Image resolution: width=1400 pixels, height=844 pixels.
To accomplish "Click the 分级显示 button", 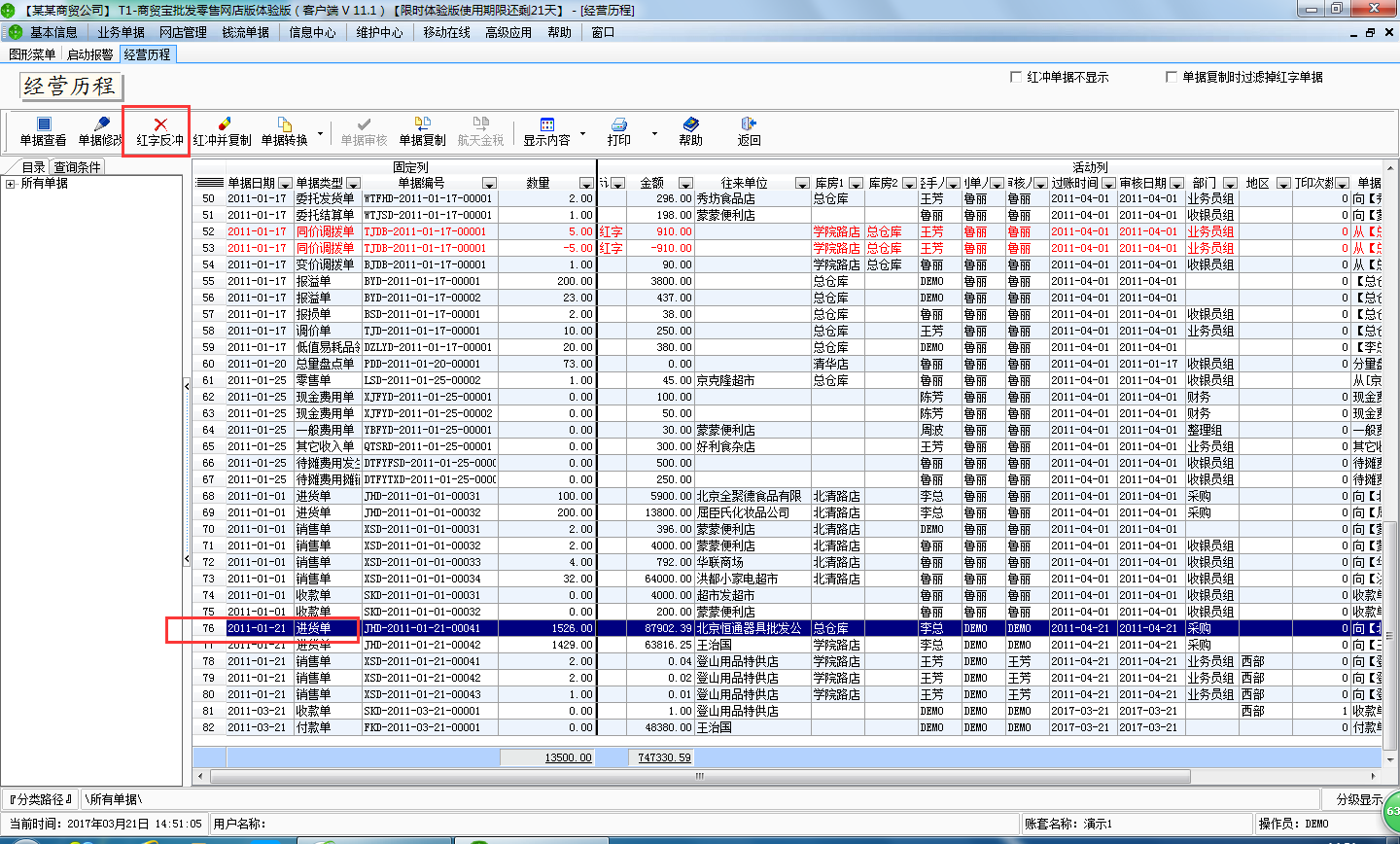I will (x=1362, y=798).
